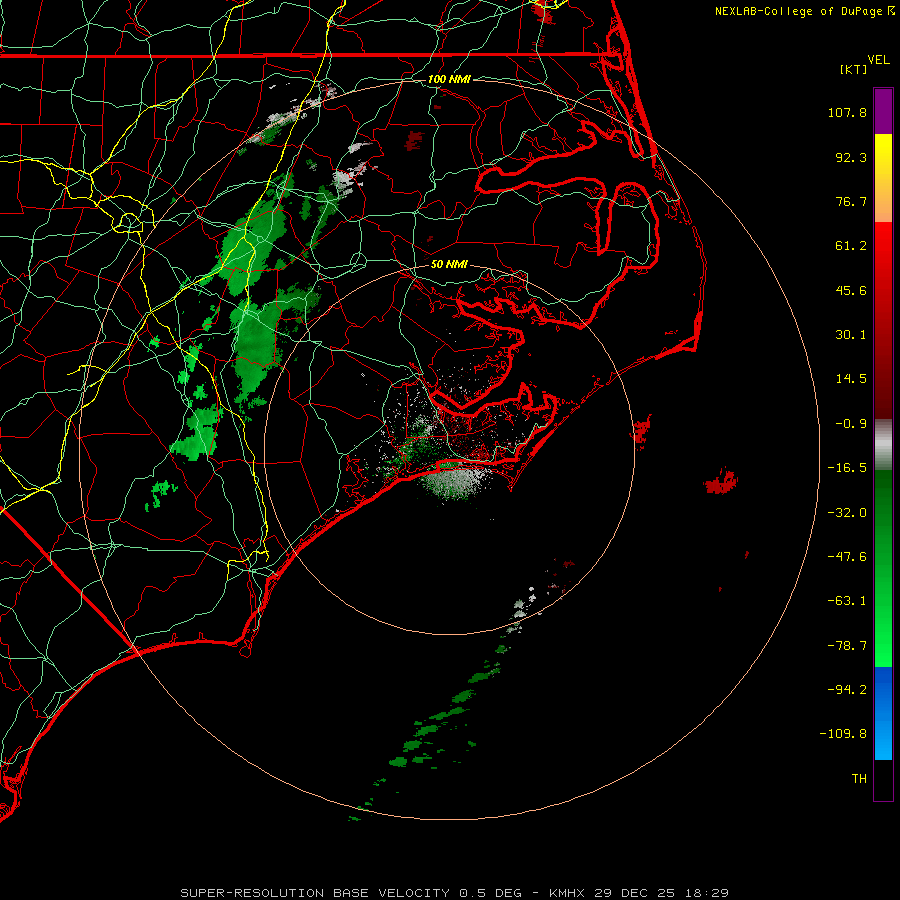This screenshot has width=900, height=900.
Task: Click the 14.5 velocity scale value
Action: coord(851,379)
